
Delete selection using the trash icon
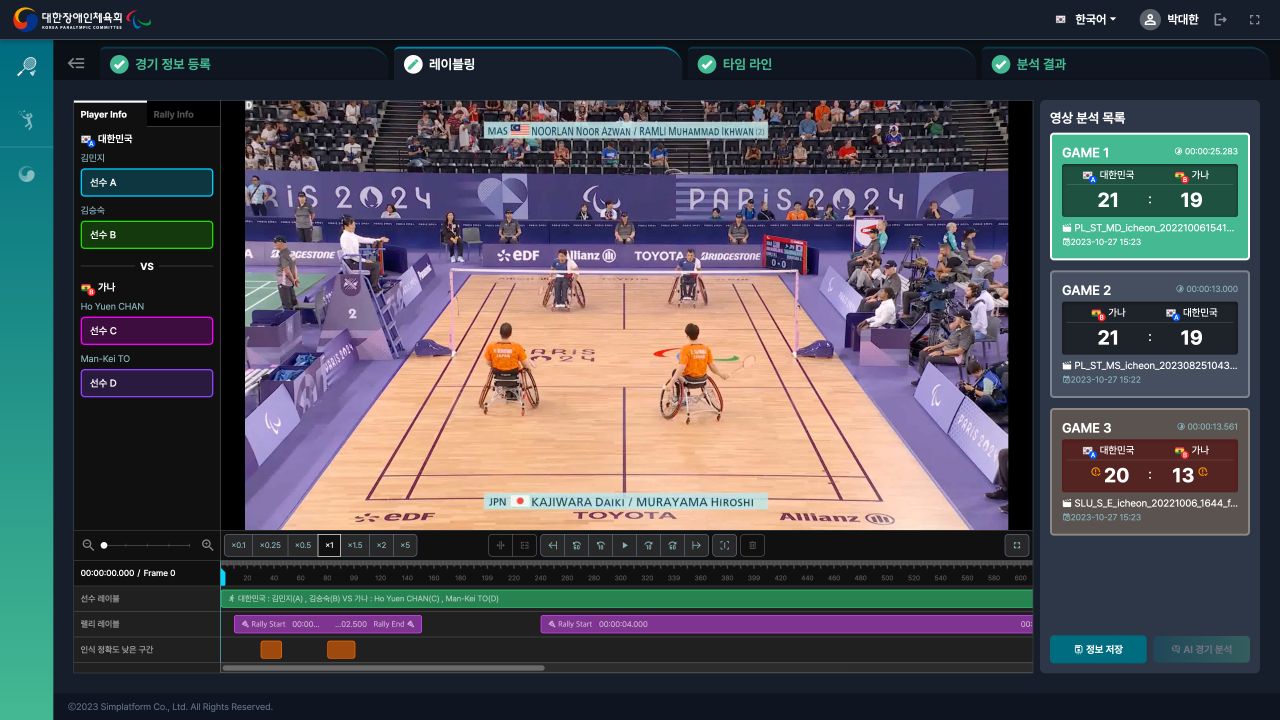click(x=753, y=545)
